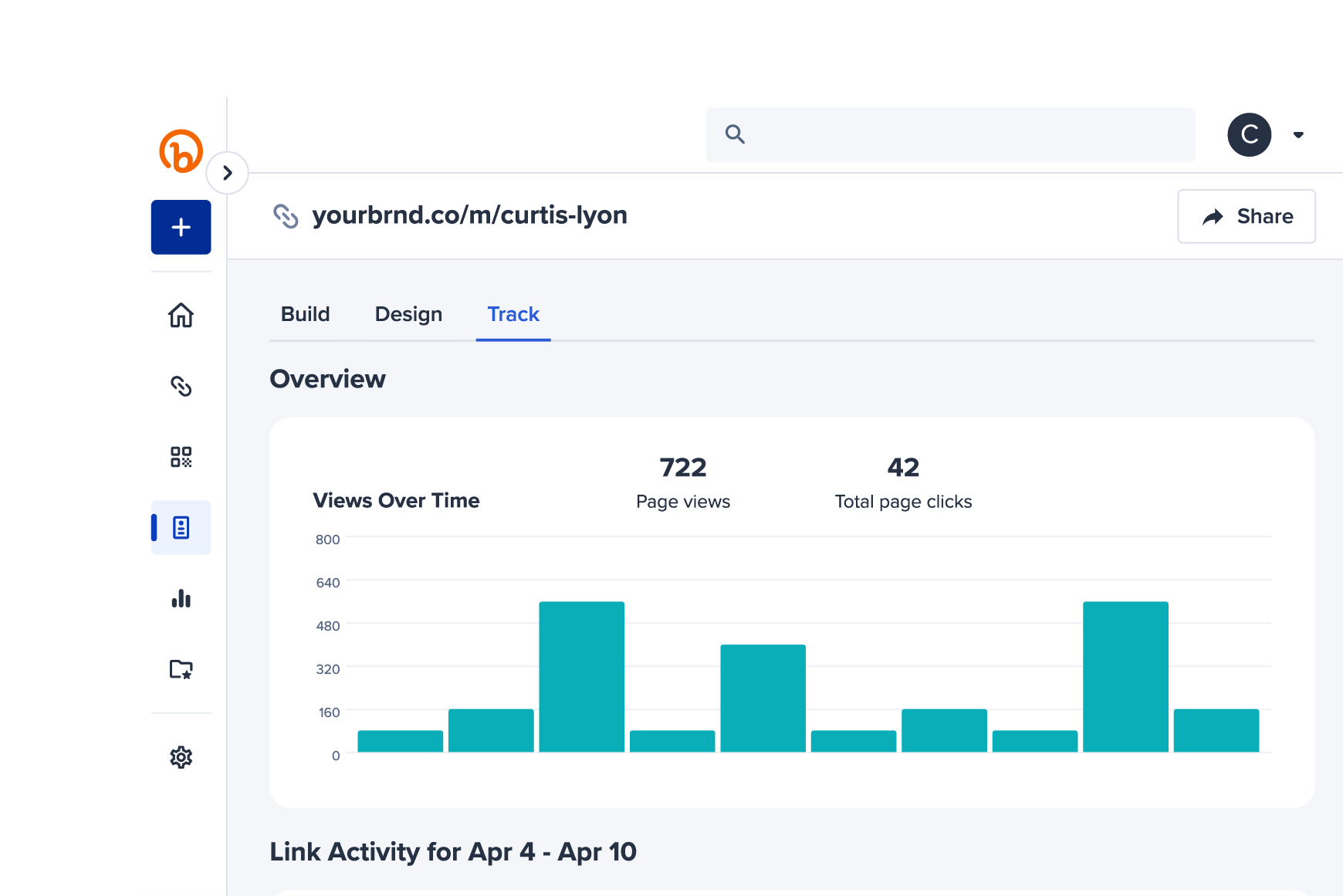The image size is (1343, 896).
Task: Open the Links section from sidebar
Action: (181, 387)
